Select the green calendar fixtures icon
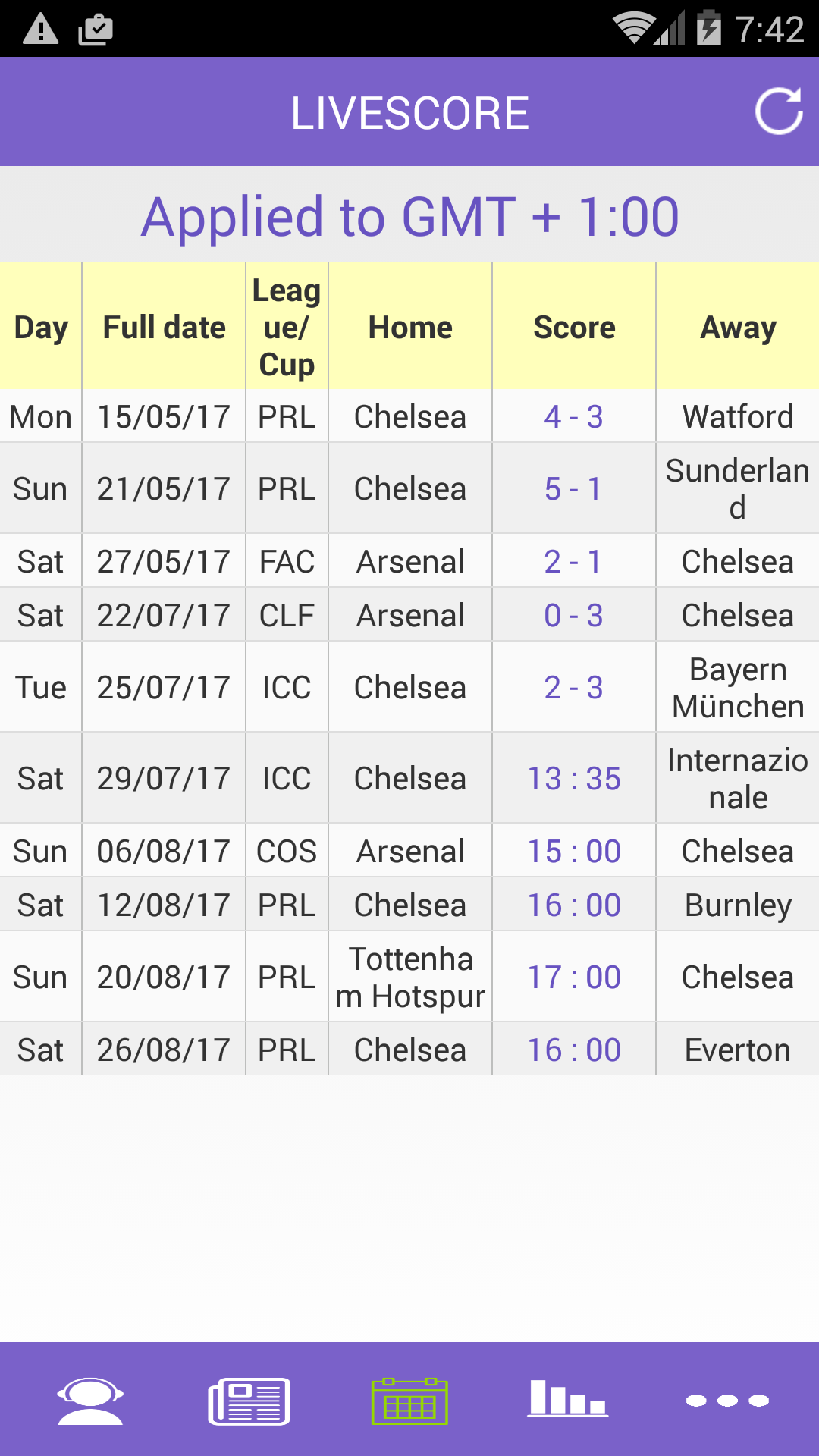 pos(409,1401)
